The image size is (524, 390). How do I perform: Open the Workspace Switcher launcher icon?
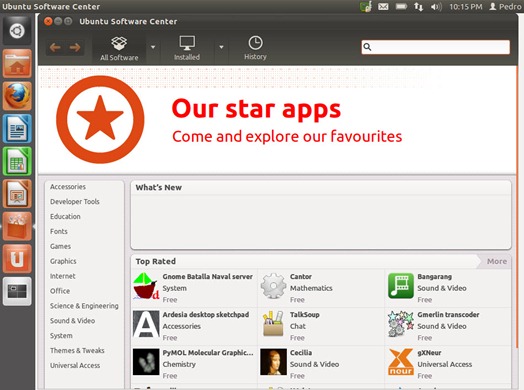click(17, 291)
